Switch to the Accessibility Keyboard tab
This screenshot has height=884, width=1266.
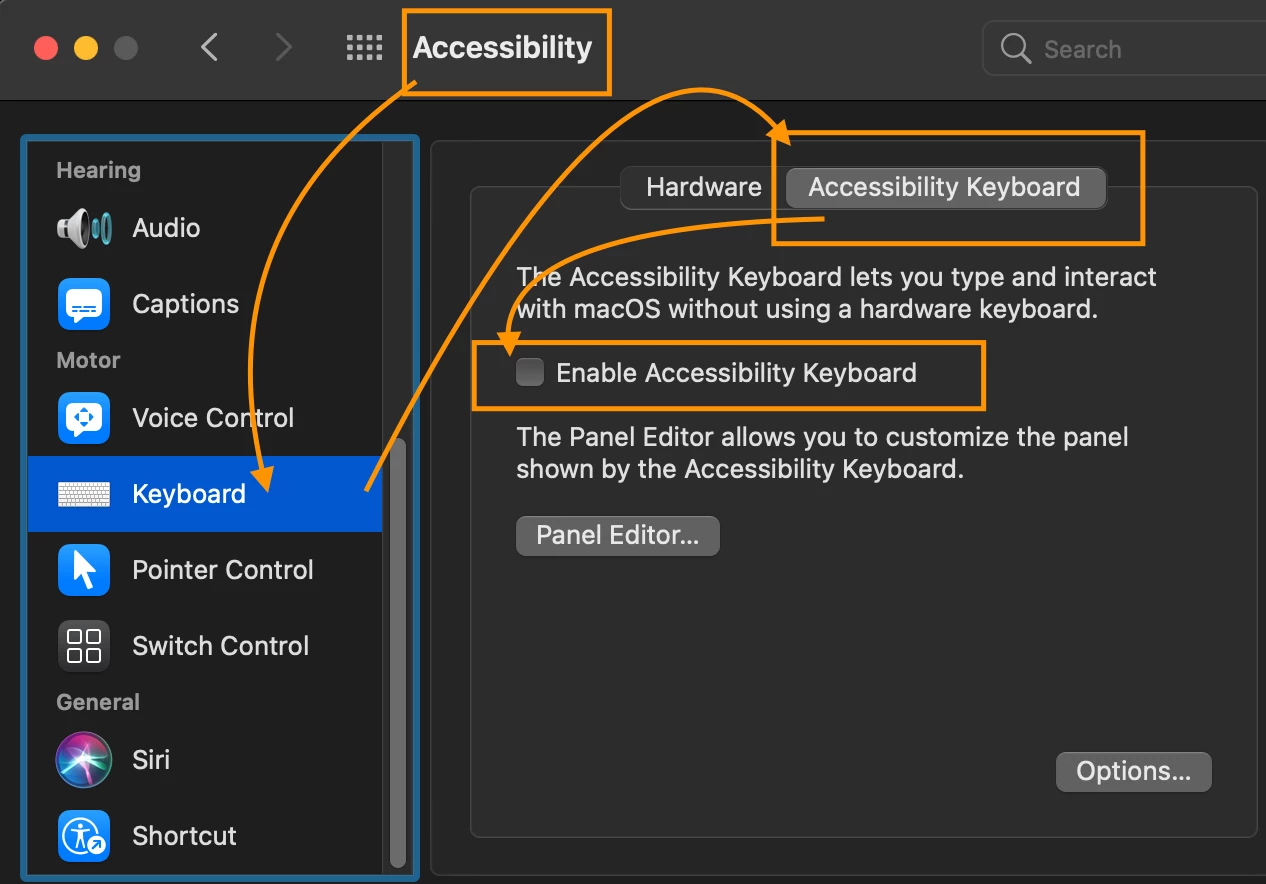pos(945,187)
